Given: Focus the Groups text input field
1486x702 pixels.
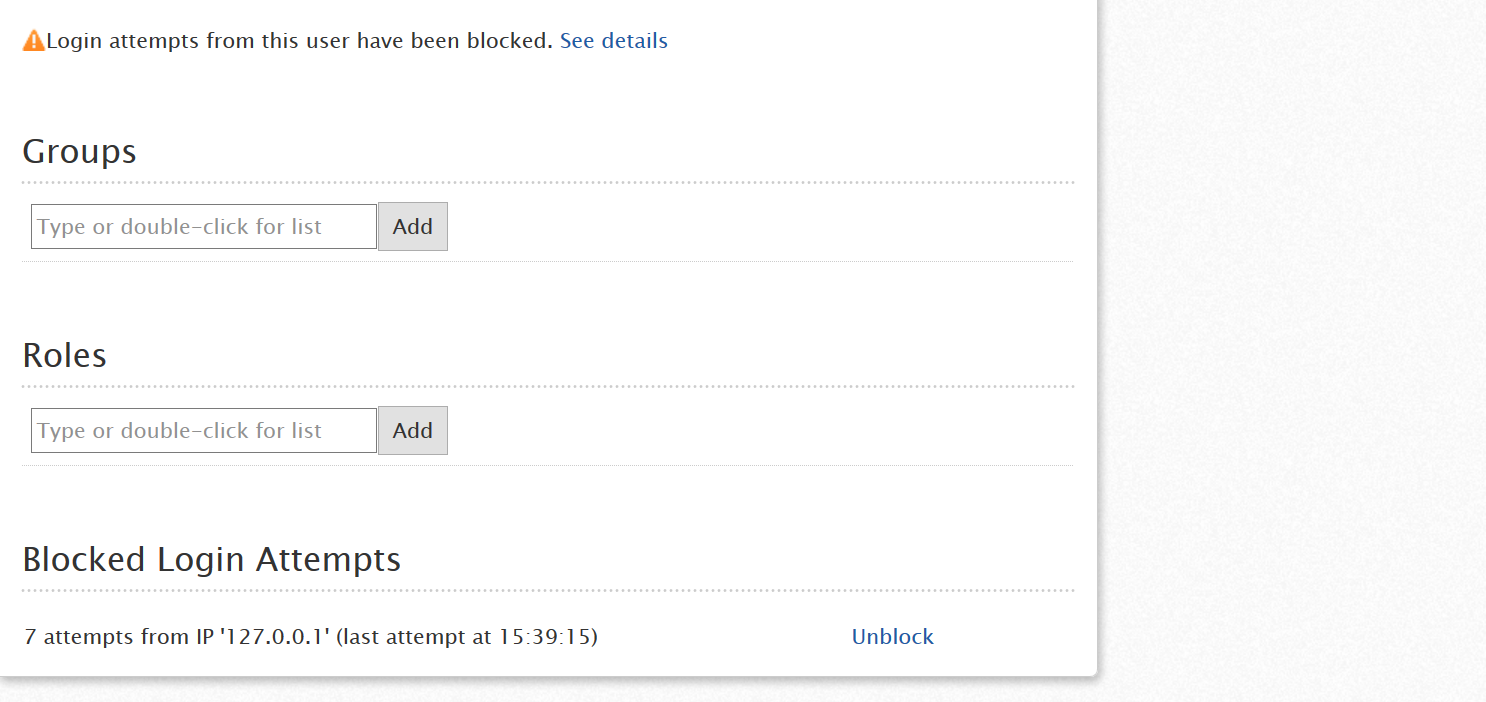Looking at the screenshot, I should point(204,227).
